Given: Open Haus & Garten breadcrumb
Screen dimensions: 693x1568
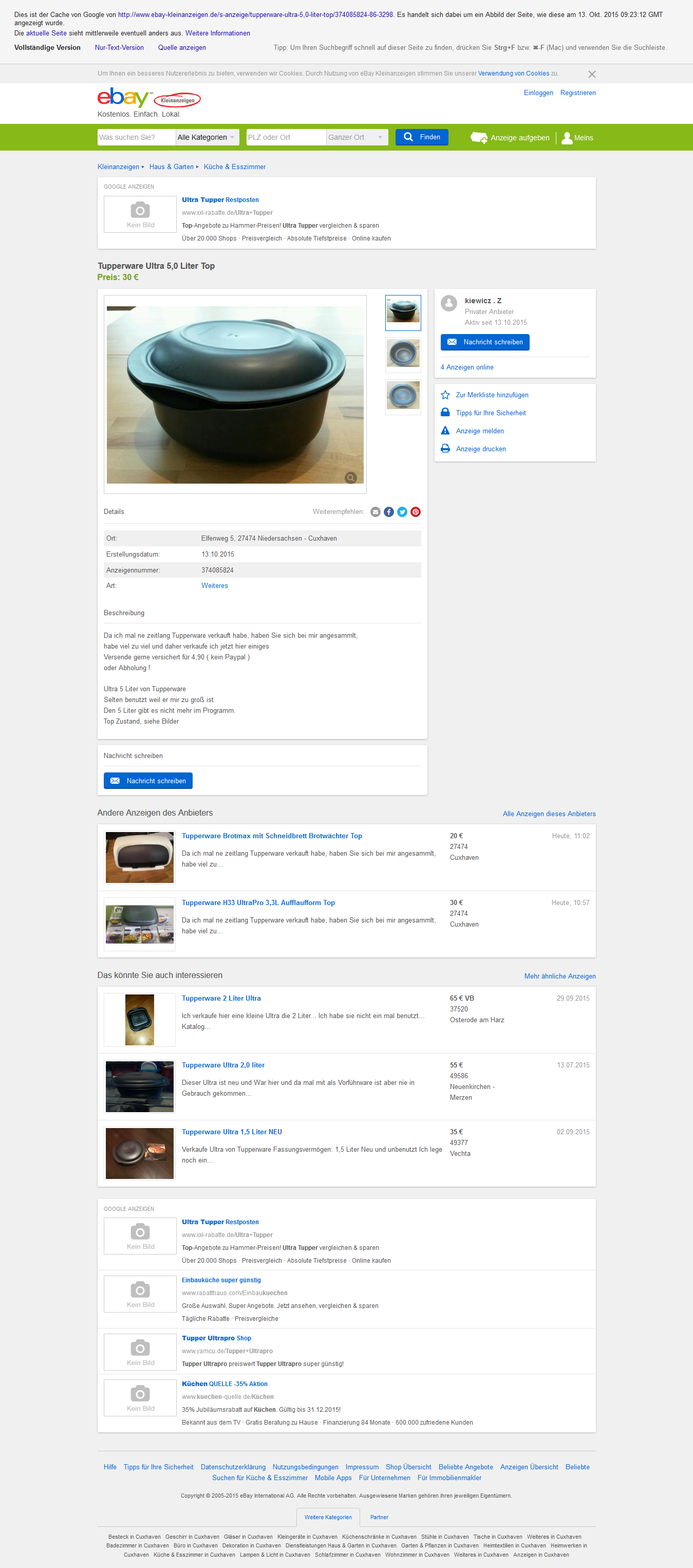Looking at the screenshot, I should click(172, 167).
